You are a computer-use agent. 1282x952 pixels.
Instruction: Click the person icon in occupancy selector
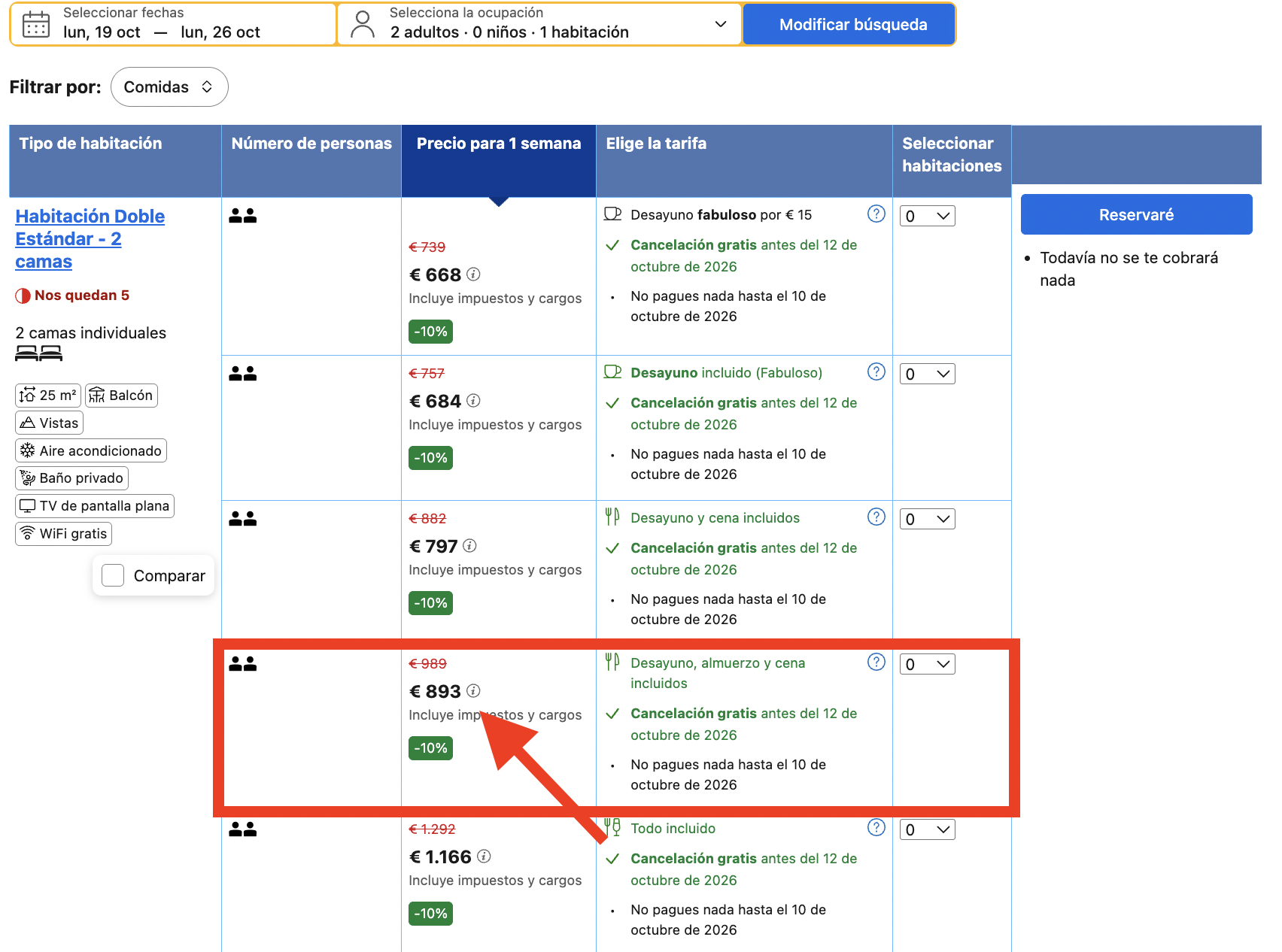[363, 24]
